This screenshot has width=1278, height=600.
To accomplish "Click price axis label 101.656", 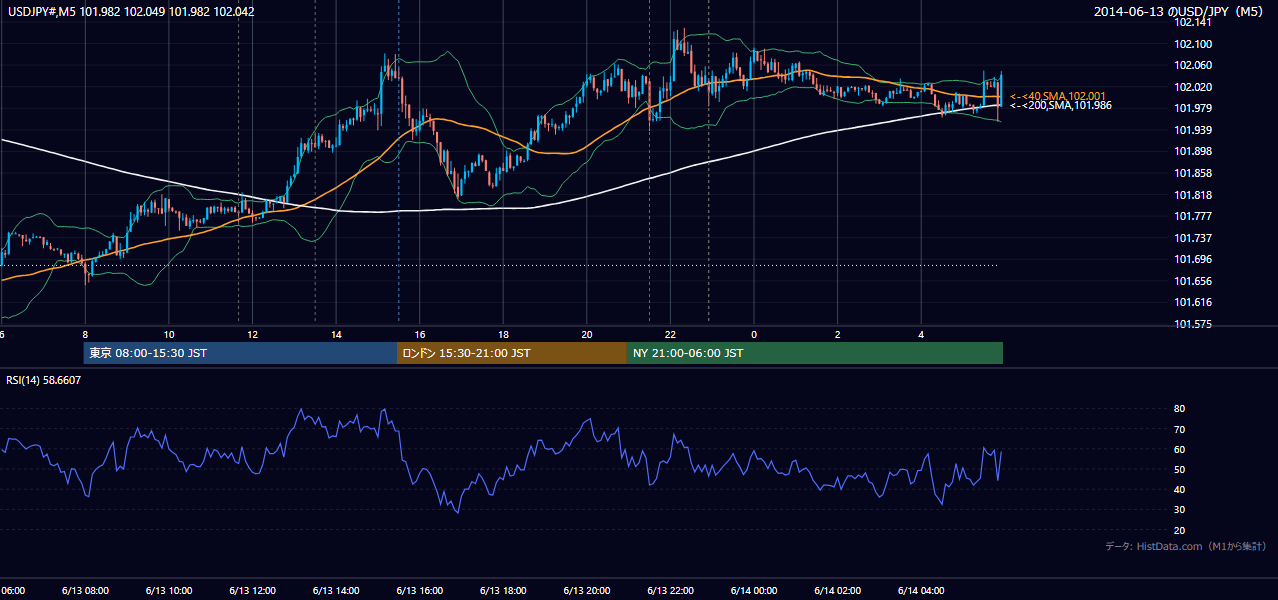I will (1192, 281).
